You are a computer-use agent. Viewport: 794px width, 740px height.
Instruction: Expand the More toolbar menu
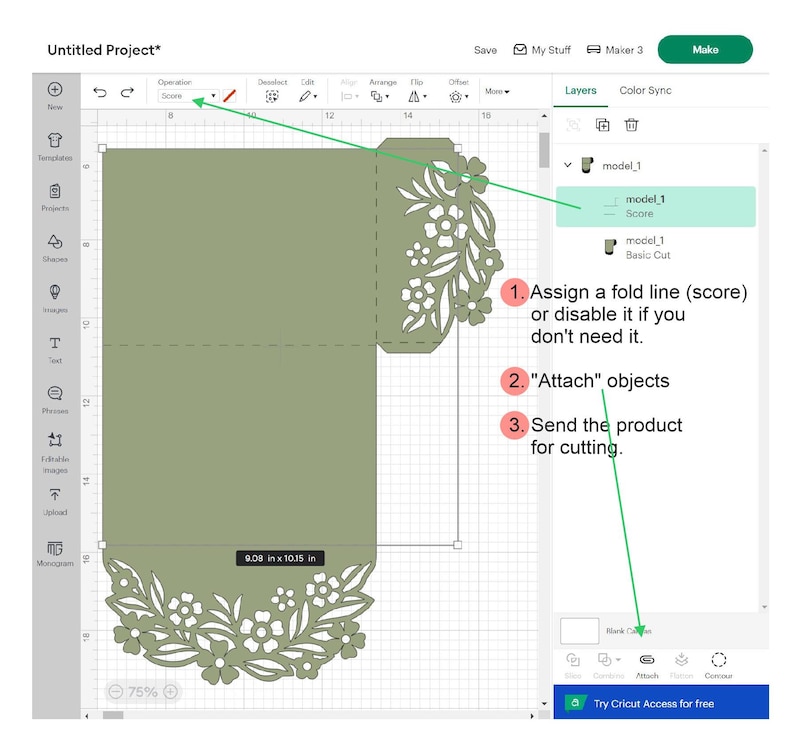click(497, 92)
